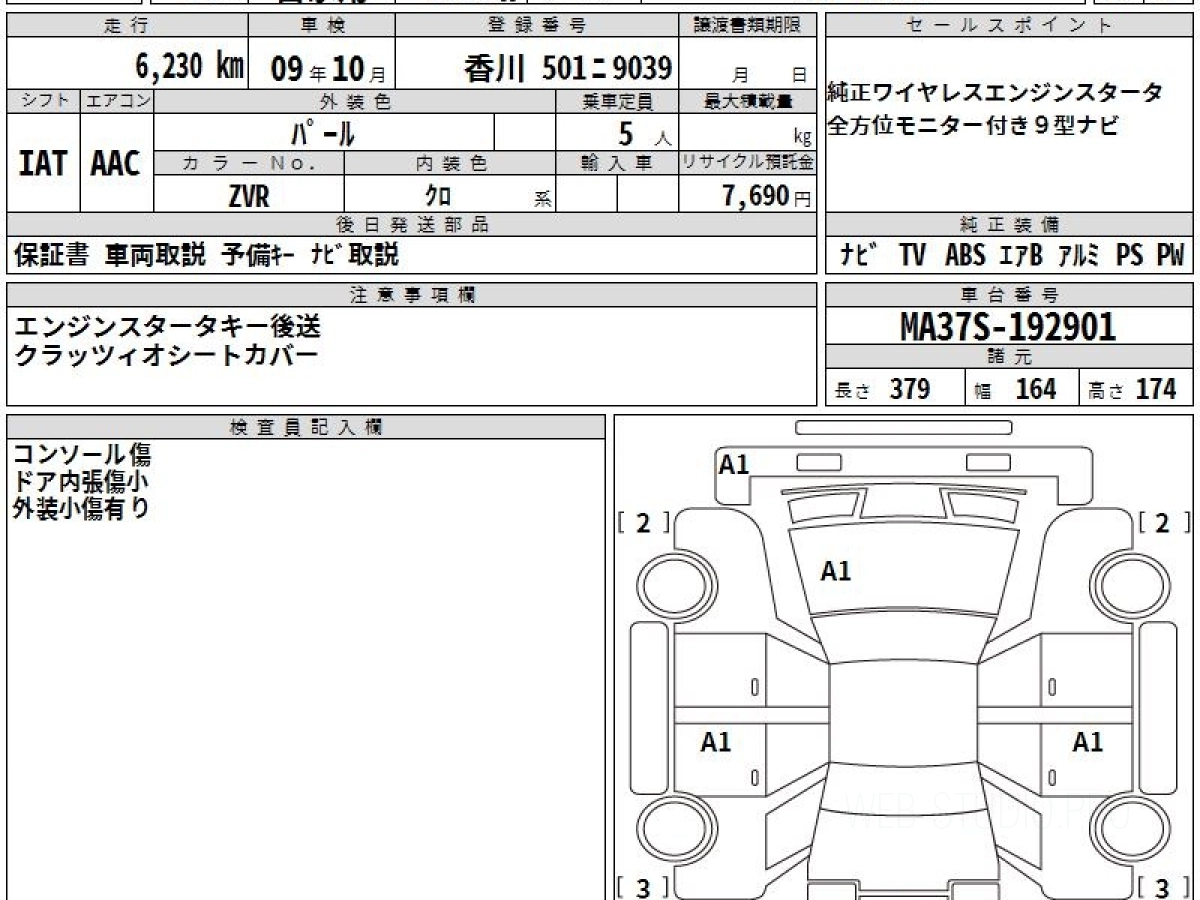Screen dimensions: 1200x900
Task: Click the A1 mark on the left door
Action: (715, 742)
